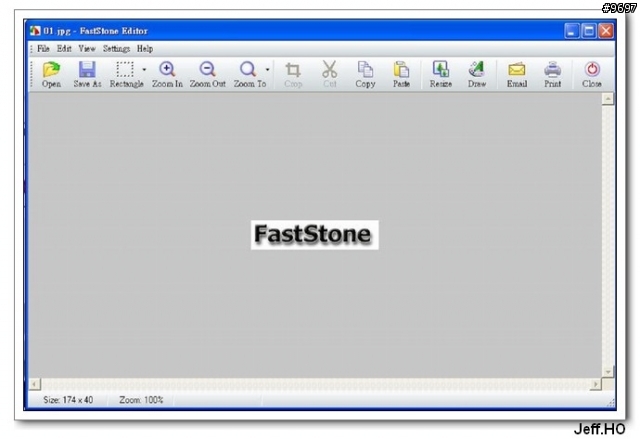Click the Paste clipboard icon
This screenshot has height=439, width=640.
[401, 74]
